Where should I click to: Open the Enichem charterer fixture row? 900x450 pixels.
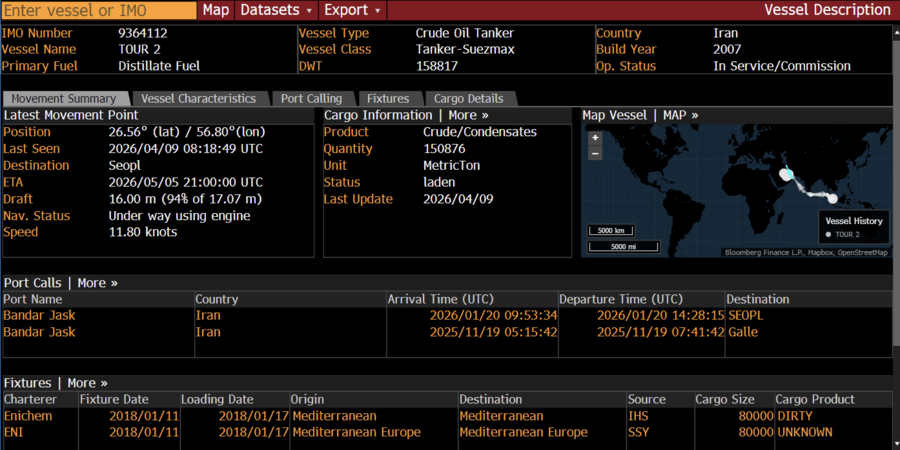pyautogui.click(x=28, y=416)
